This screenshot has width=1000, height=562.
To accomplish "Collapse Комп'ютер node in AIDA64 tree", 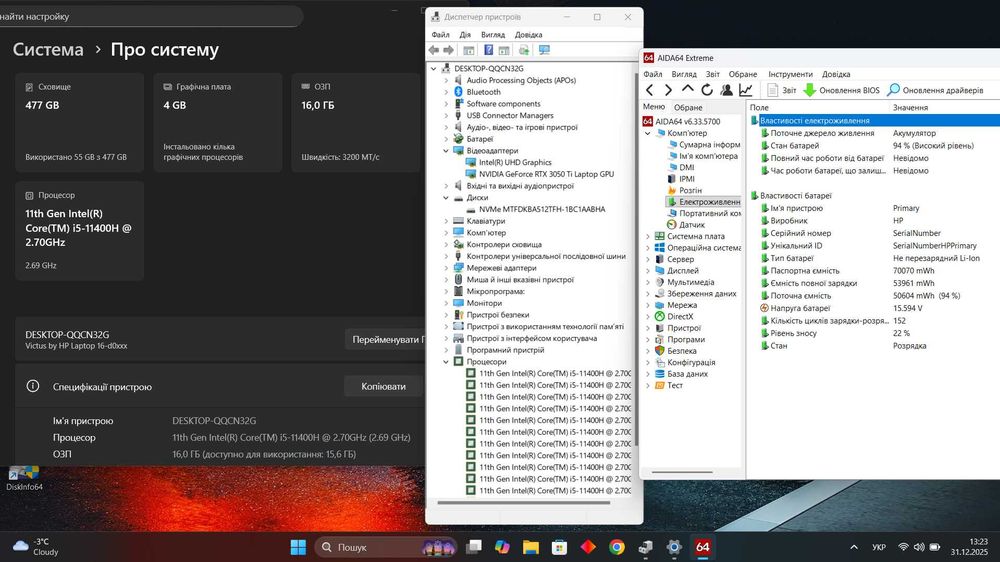I will (x=647, y=133).
